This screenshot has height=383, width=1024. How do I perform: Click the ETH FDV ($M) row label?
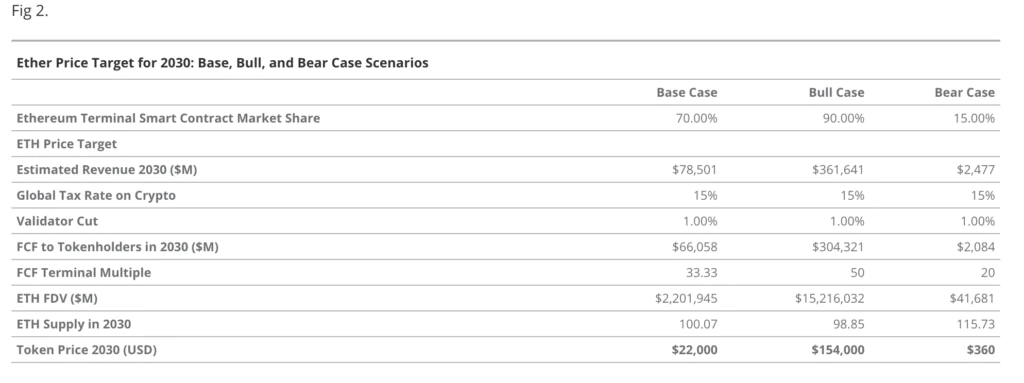pyautogui.click(x=57, y=298)
